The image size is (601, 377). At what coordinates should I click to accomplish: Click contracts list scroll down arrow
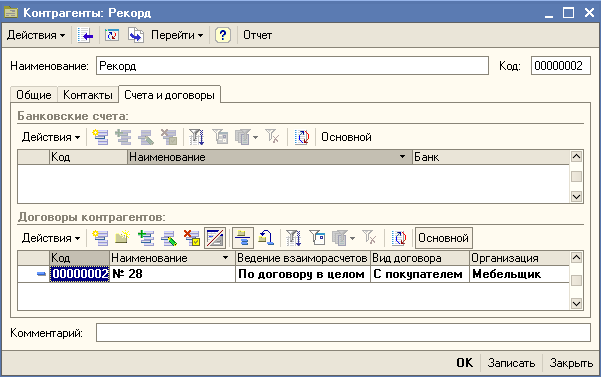[x=576, y=304]
